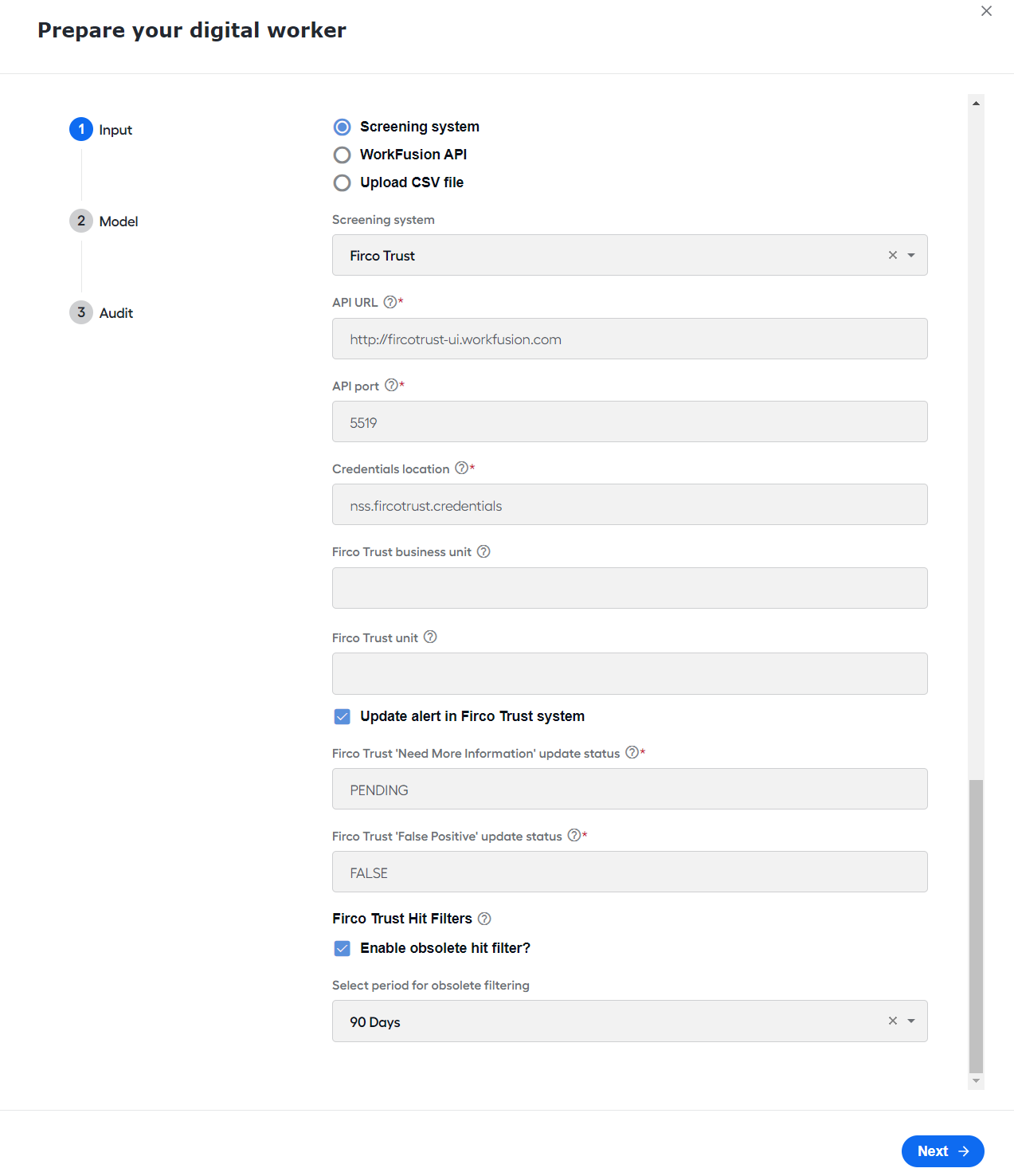1014x1176 pixels.
Task: Focus the Firco Trust unit field
Action: [x=629, y=673]
